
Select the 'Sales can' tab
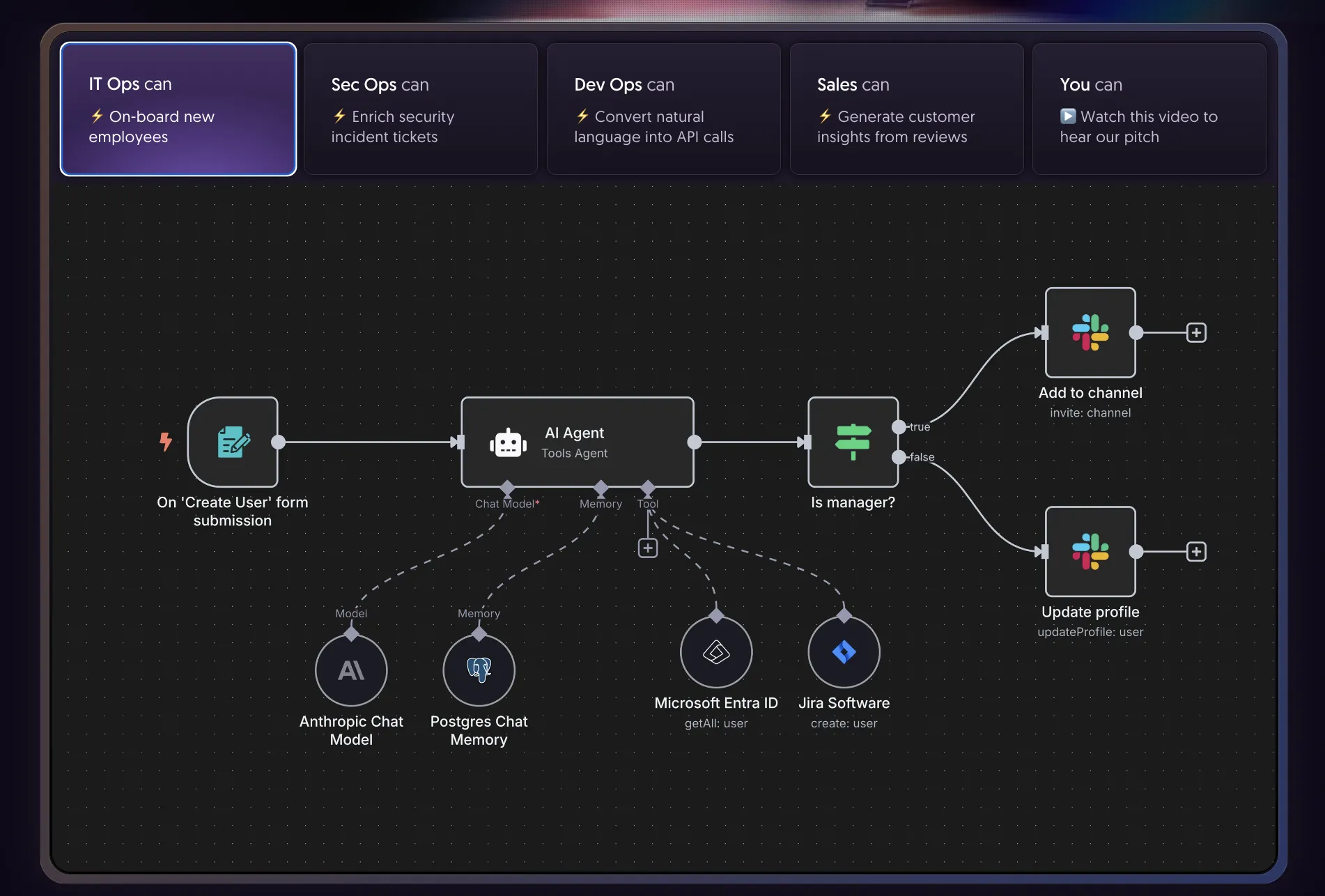point(906,109)
